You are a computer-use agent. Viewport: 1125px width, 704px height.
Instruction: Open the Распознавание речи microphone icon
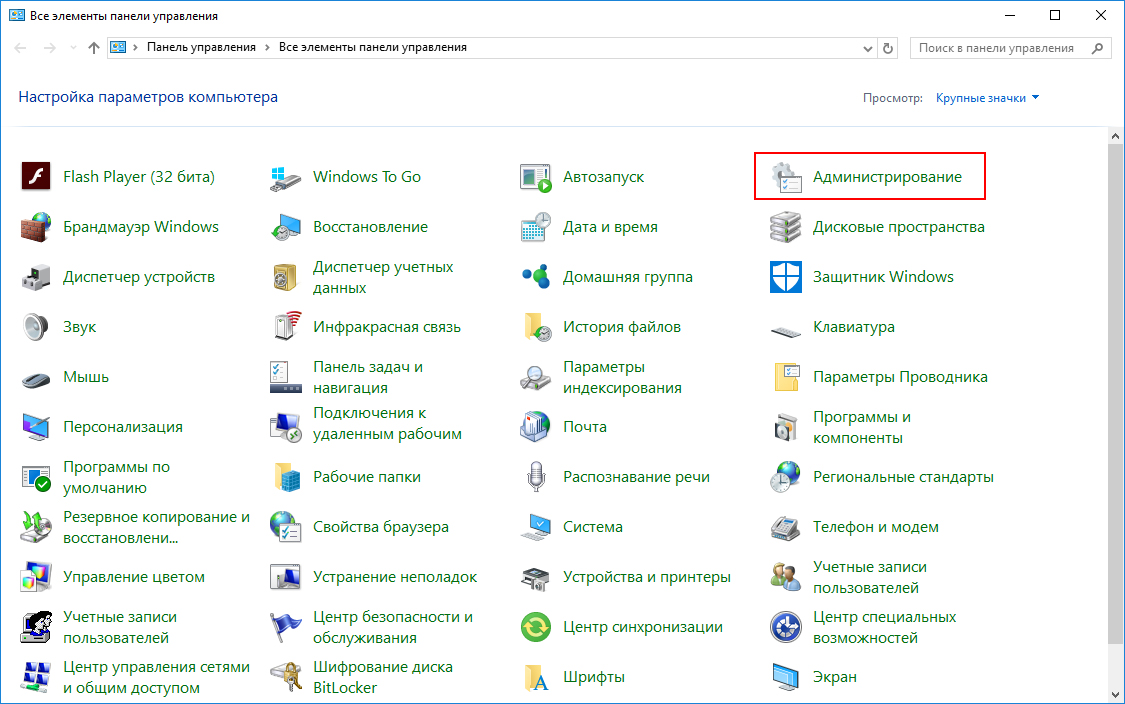(x=536, y=477)
